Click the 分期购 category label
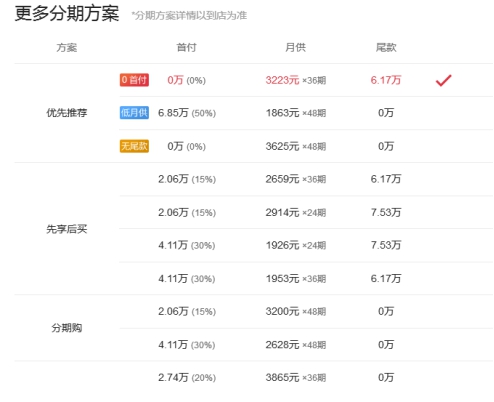Viewport: 494px width, 402px height. click(67, 328)
